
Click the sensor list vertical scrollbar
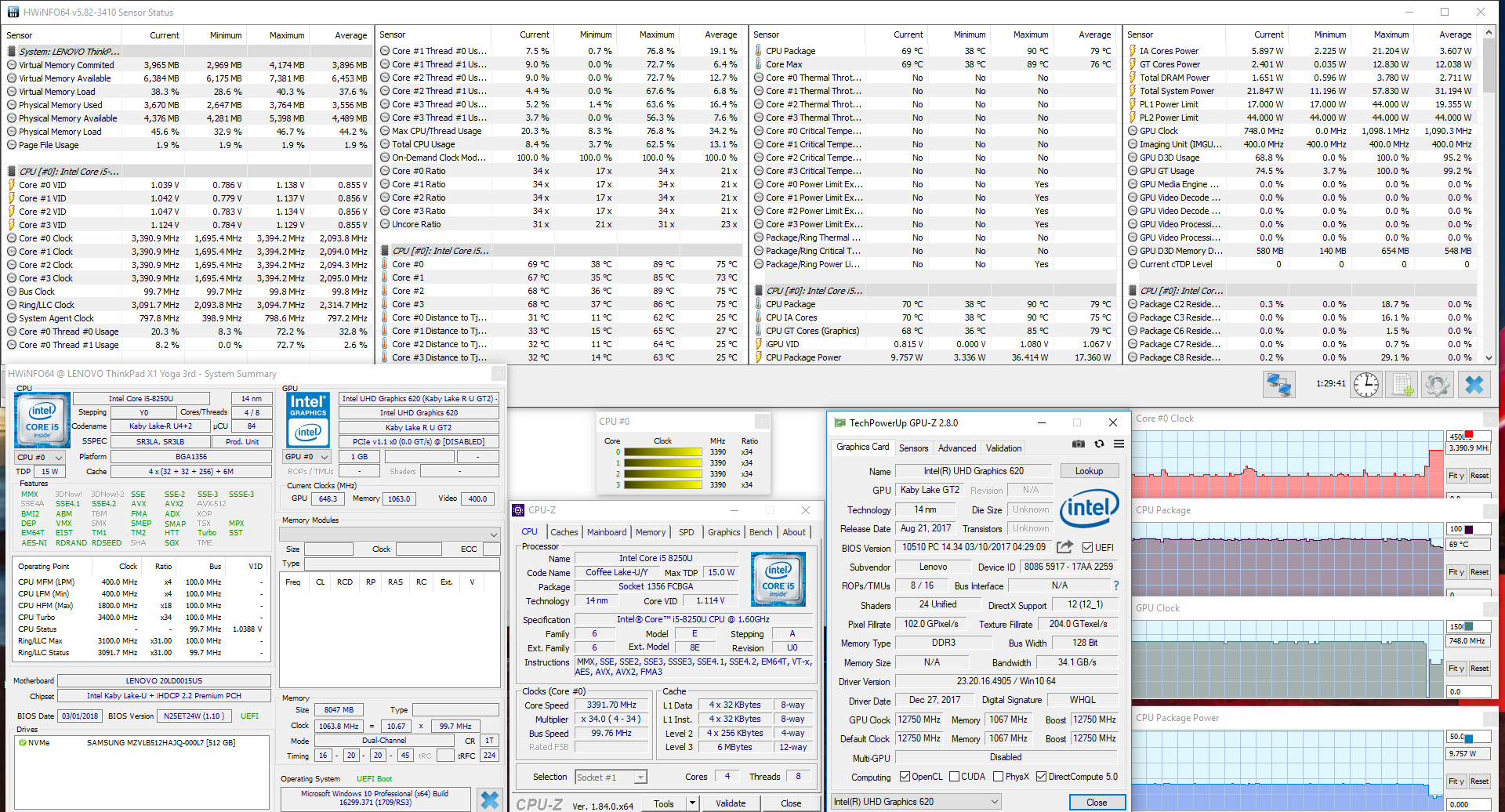click(1489, 196)
